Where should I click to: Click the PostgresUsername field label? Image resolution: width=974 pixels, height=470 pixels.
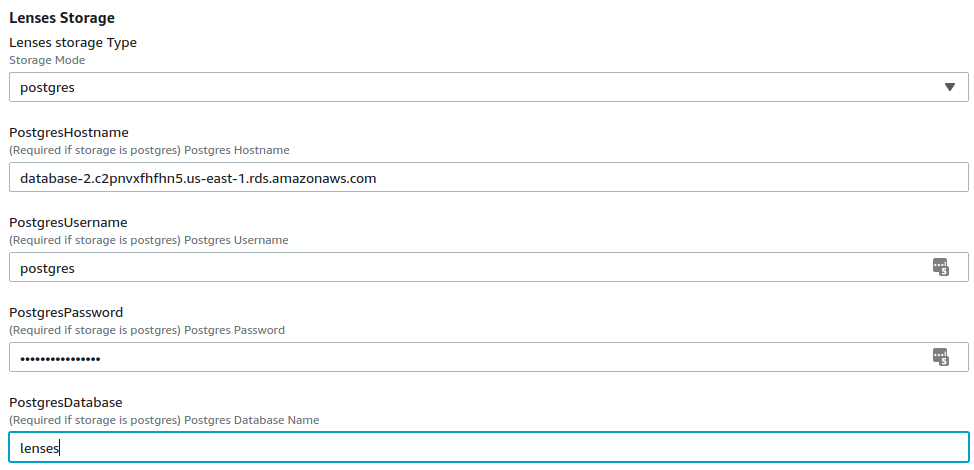click(68, 222)
